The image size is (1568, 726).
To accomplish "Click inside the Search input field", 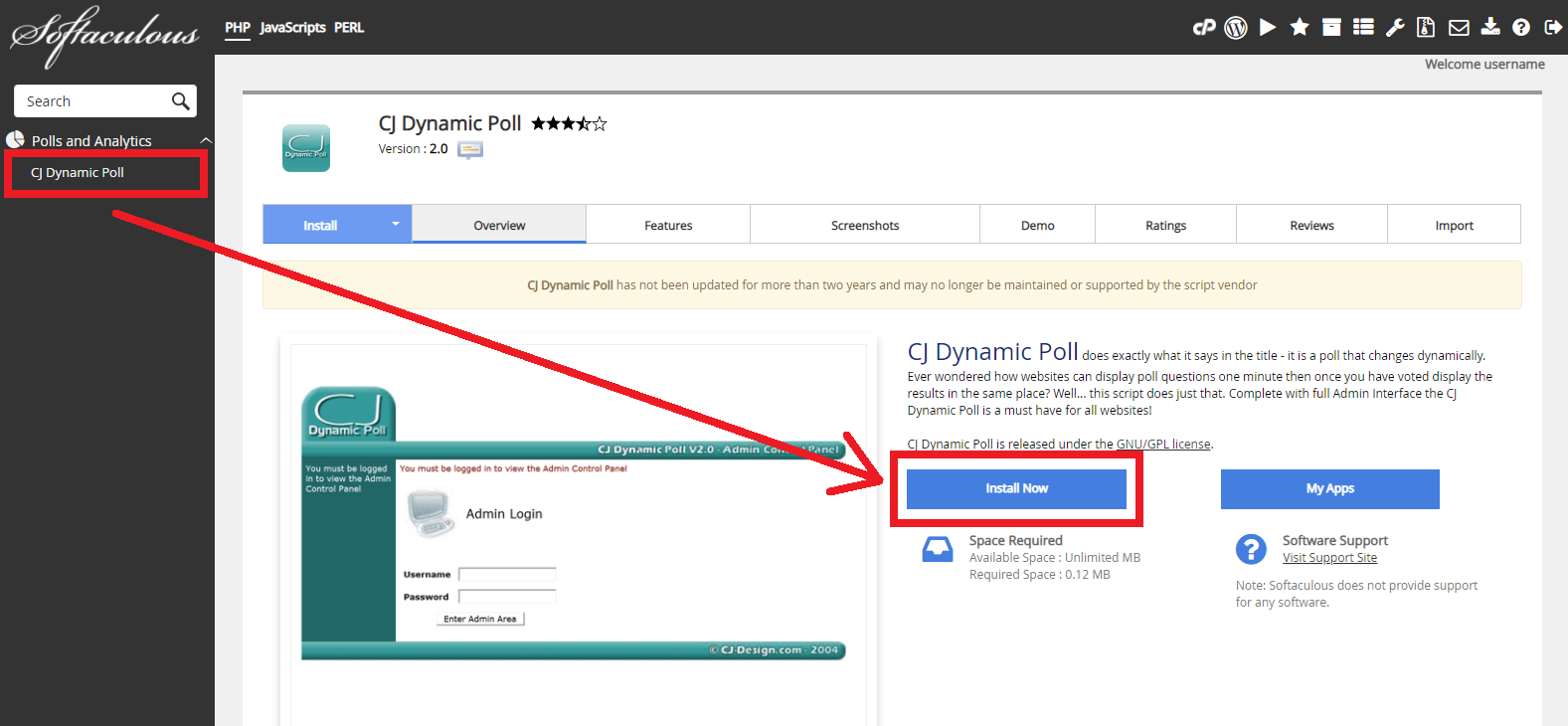I will [x=91, y=101].
